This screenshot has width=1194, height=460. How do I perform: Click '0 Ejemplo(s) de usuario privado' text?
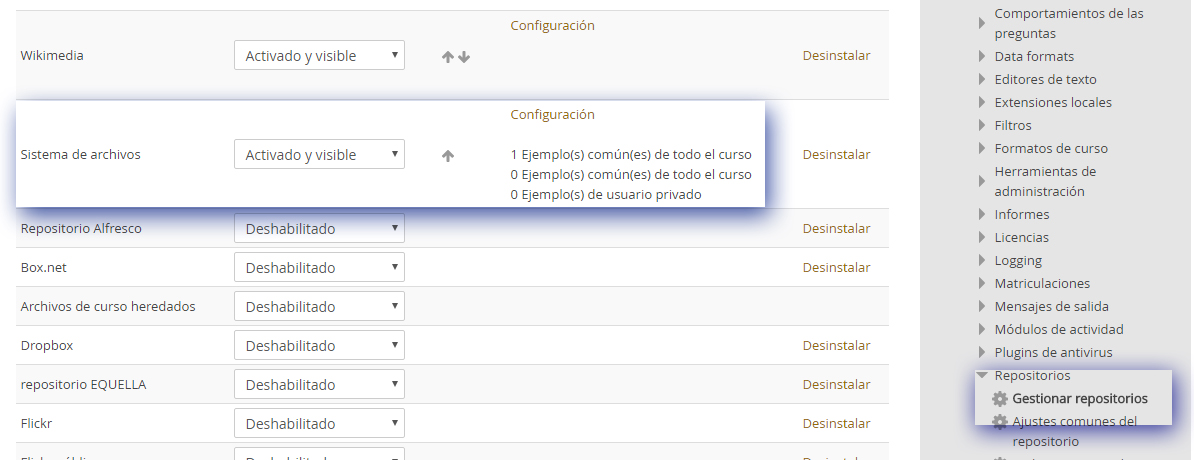[x=605, y=194]
